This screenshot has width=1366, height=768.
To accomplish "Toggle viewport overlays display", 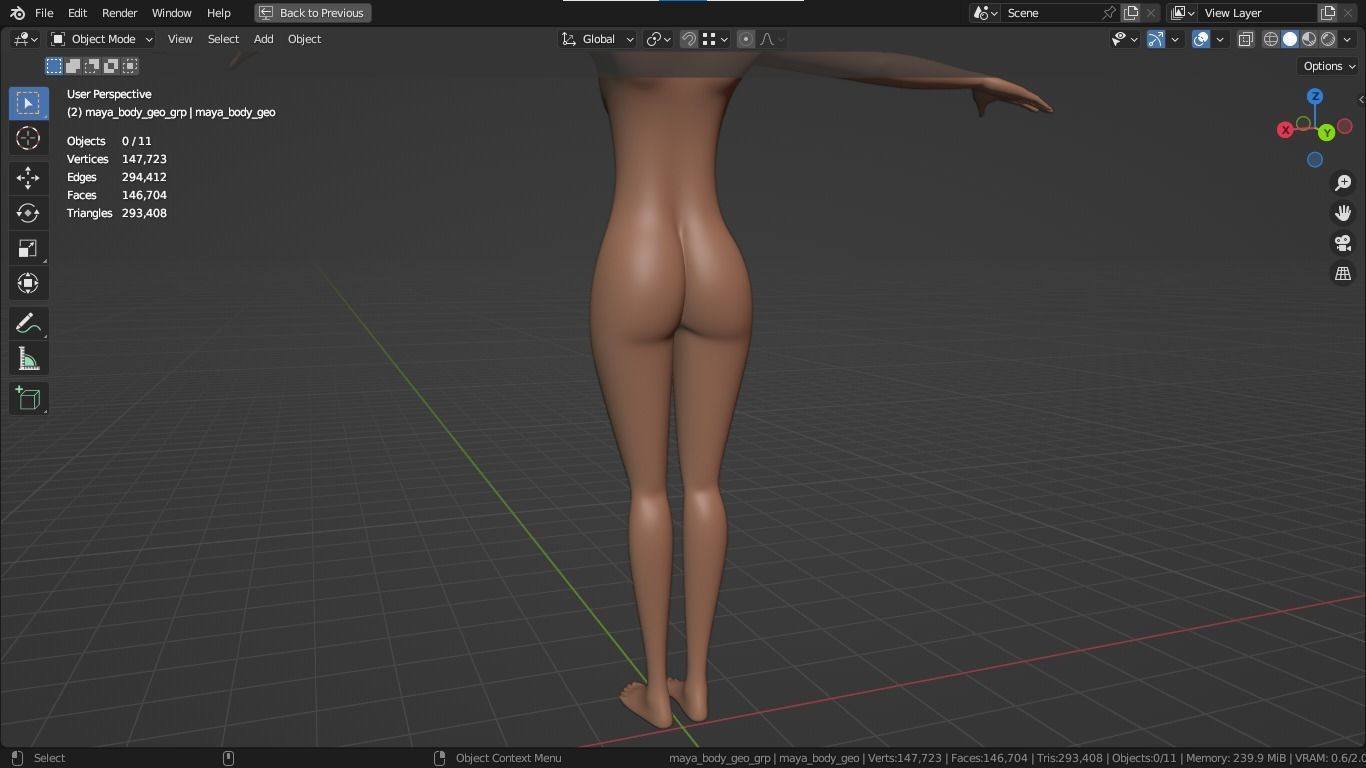I will [x=1201, y=39].
